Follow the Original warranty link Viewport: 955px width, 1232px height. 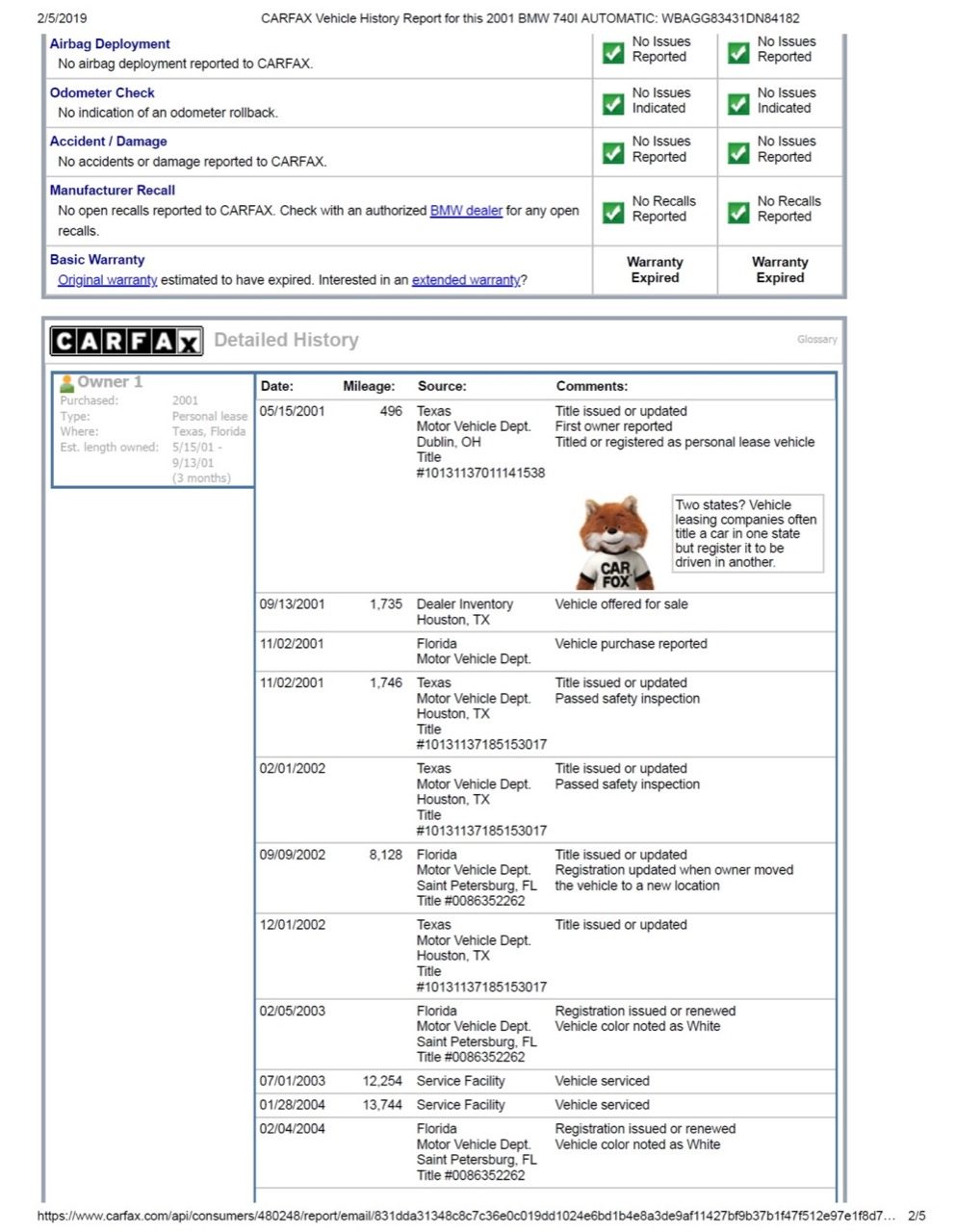pyautogui.click(x=107, y=280)
